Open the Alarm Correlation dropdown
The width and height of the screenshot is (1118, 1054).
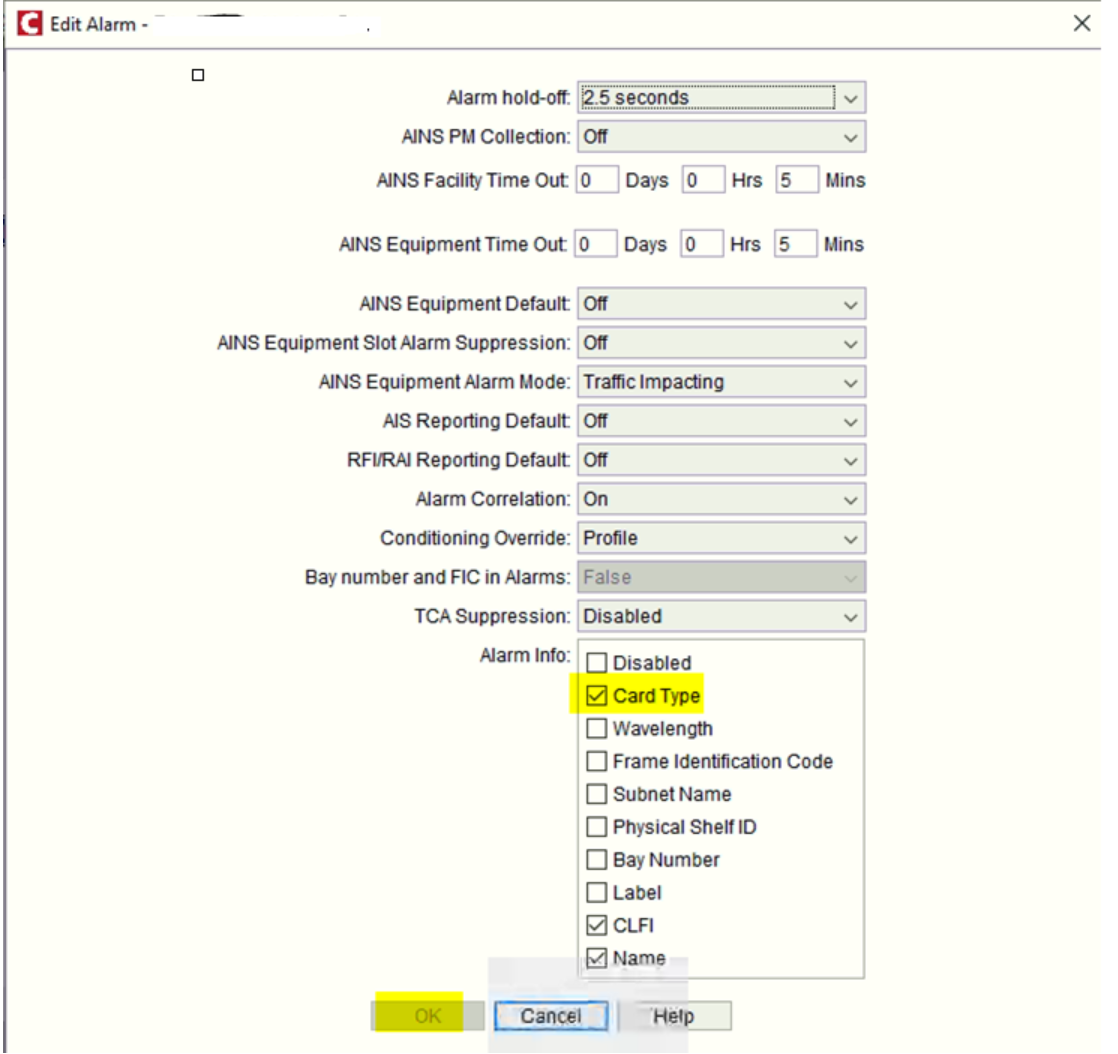pos(852,499)
